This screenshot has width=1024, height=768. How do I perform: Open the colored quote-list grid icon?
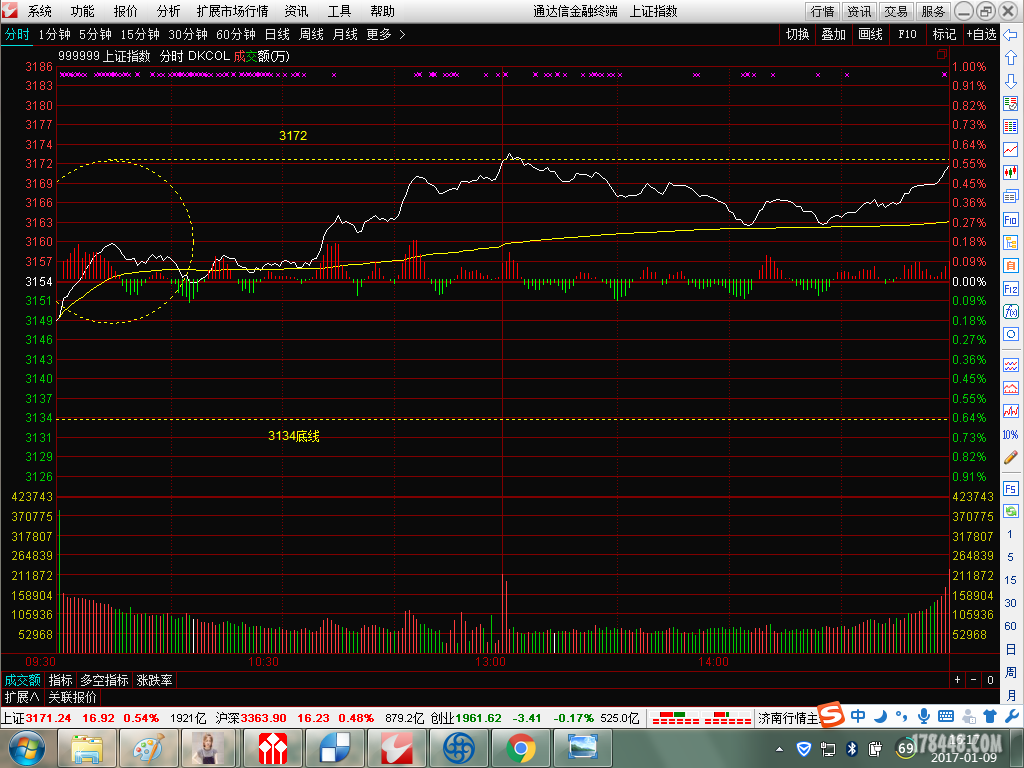pos(1011,126)
